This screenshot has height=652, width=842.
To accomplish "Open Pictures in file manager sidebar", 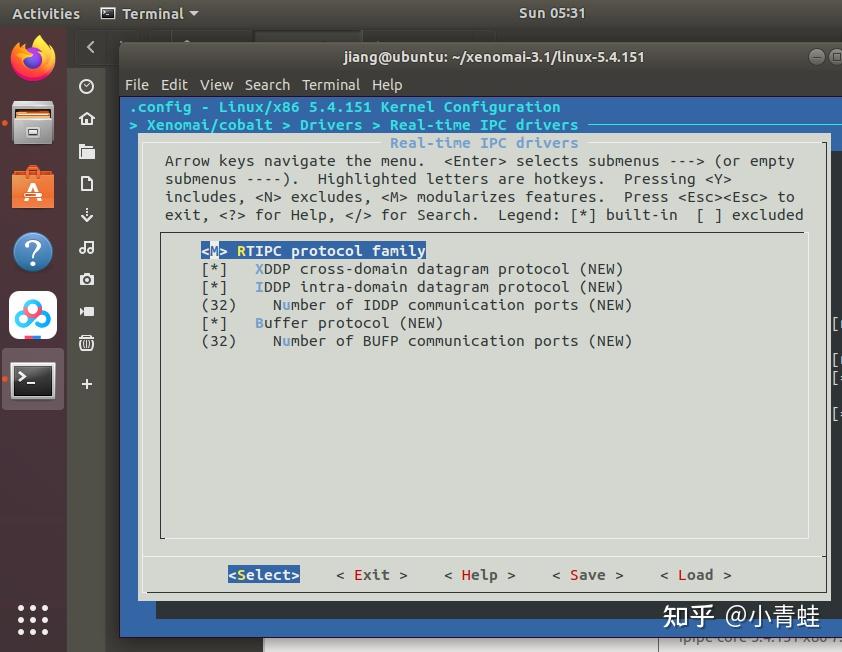I will pos(86,279).
